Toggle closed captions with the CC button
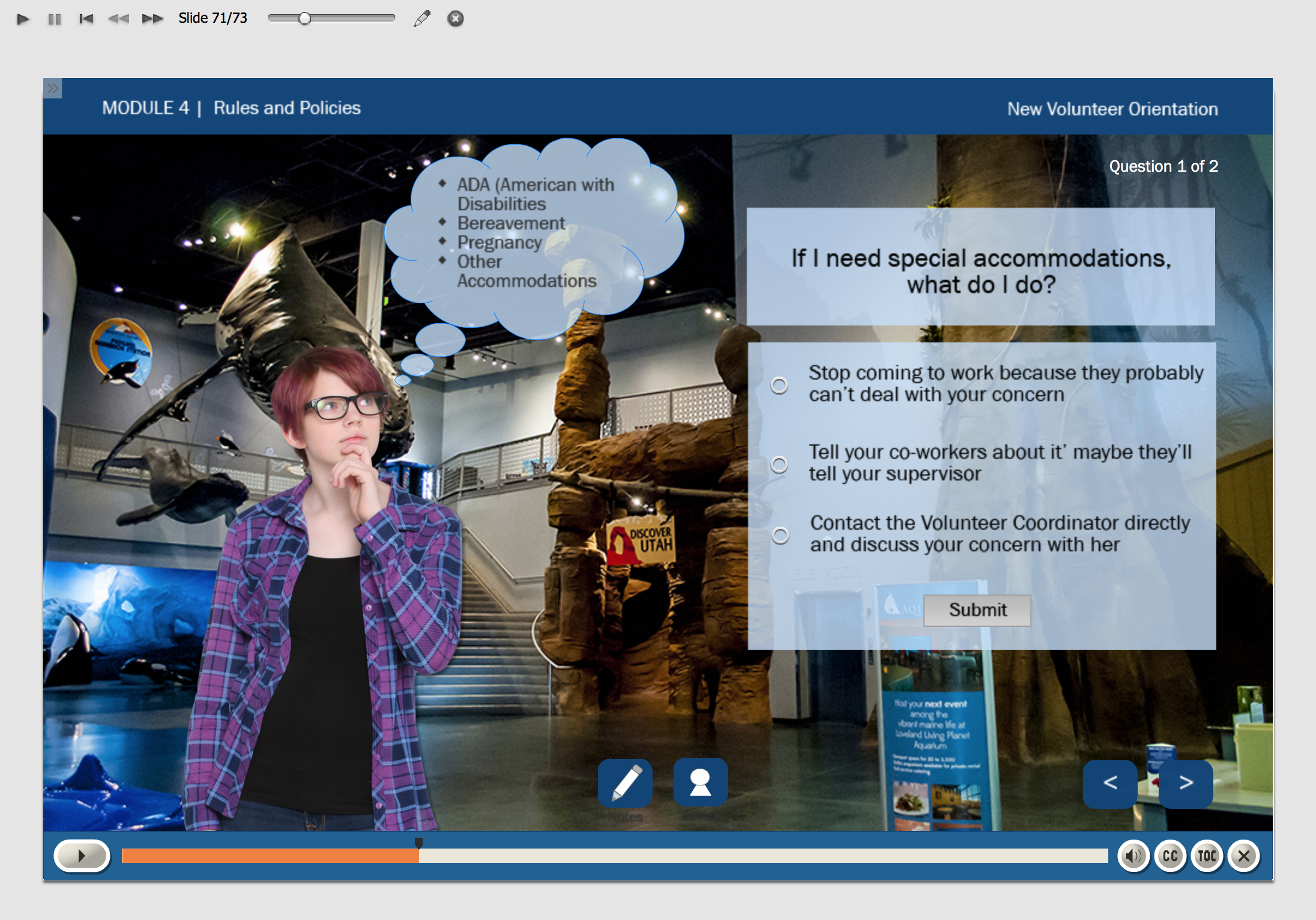Screen dimensions: 1316x920 pyautogui.click(x=1170, y=856)
